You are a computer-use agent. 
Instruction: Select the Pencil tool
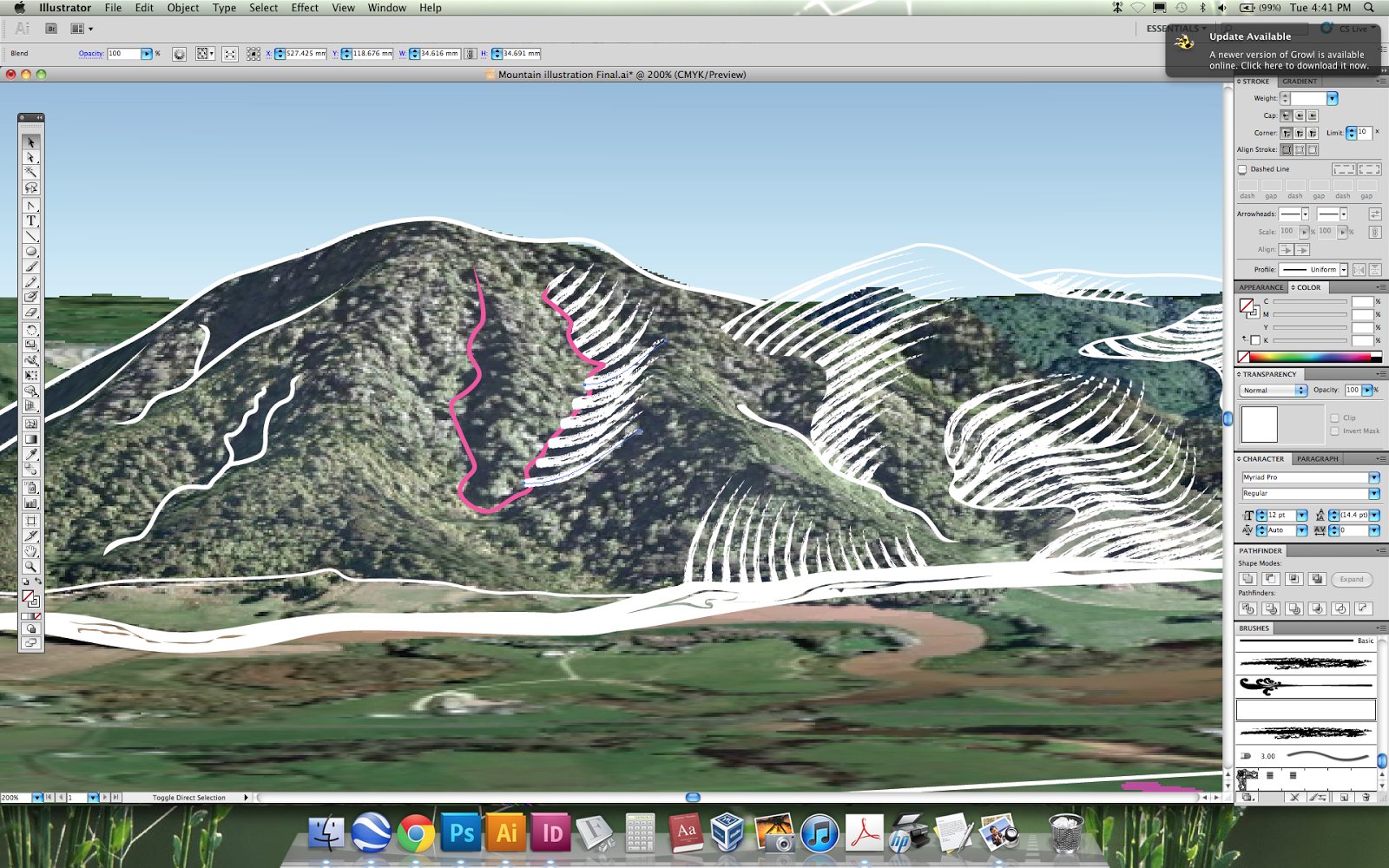coord(31,281)
